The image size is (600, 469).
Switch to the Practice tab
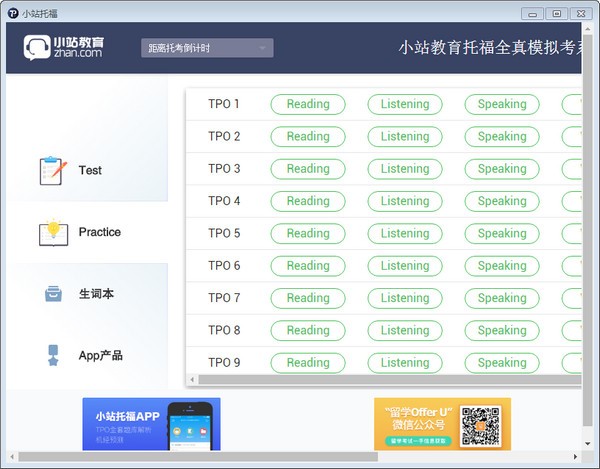99,232
